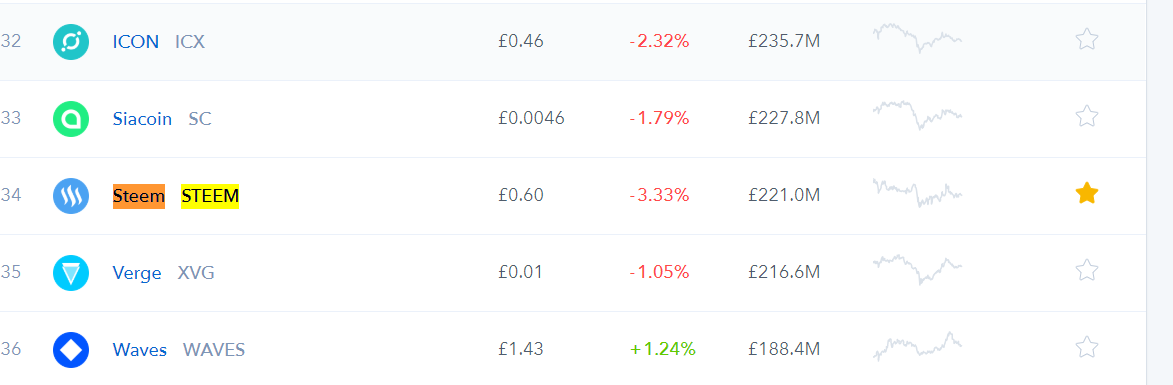Viewport: 1173px width, 385px height.
Task: Click the Verge triangle logo
Action: [x=71, y=273]
